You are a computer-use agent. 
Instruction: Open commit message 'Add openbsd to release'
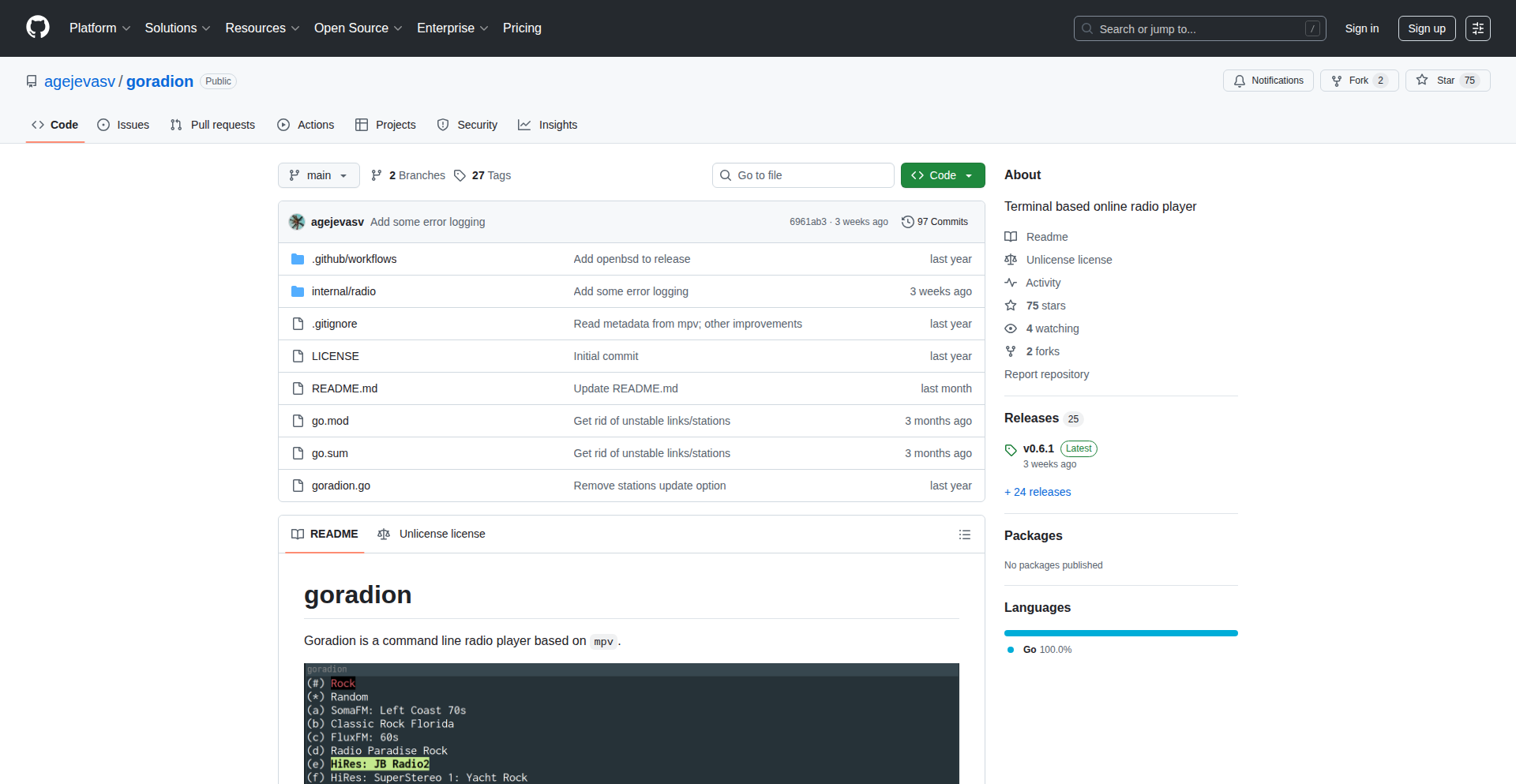point(632,259)
